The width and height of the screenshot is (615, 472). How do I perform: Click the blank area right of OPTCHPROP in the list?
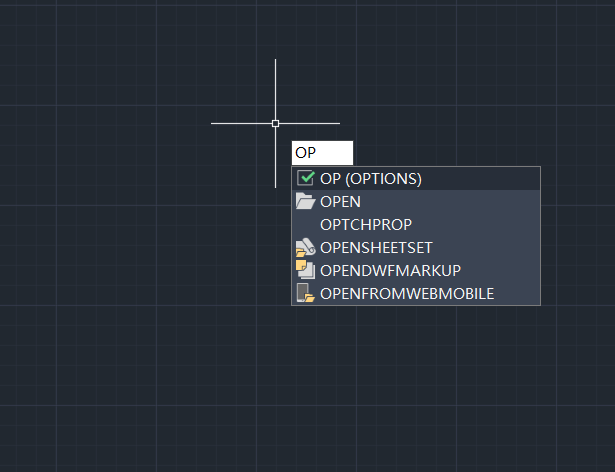[x=480, y=225]
